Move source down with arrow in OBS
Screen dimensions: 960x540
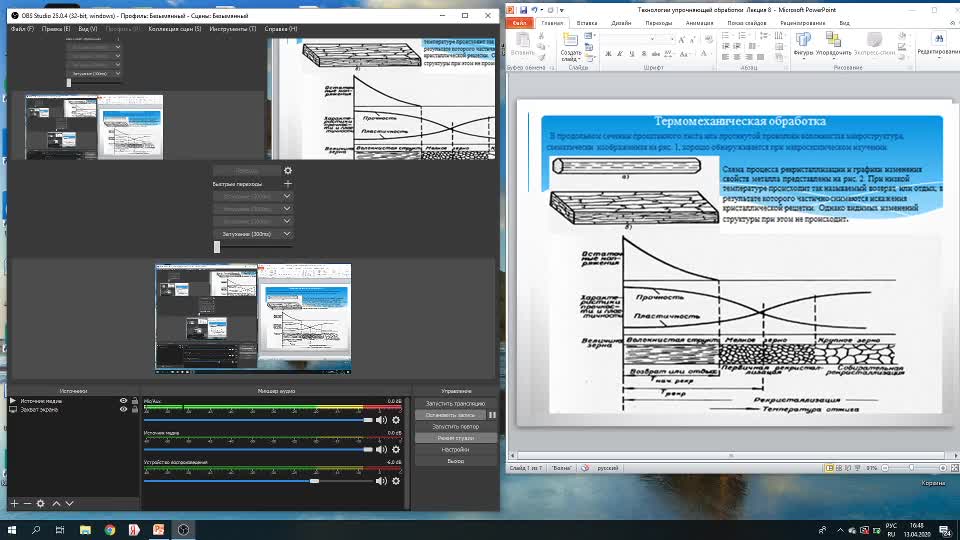click(69, 503)
